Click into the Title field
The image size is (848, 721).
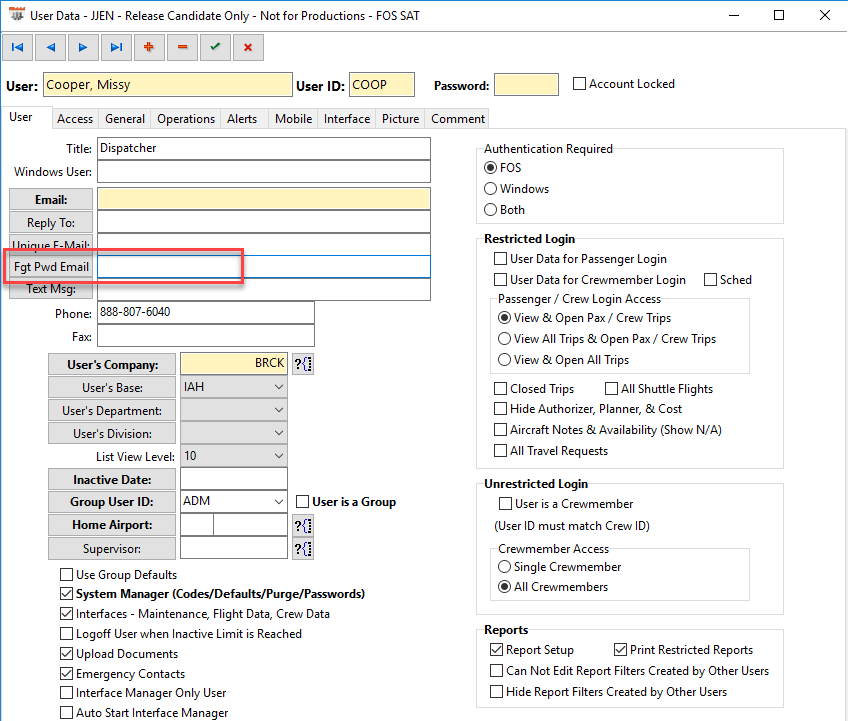click(x=264, y=148)
